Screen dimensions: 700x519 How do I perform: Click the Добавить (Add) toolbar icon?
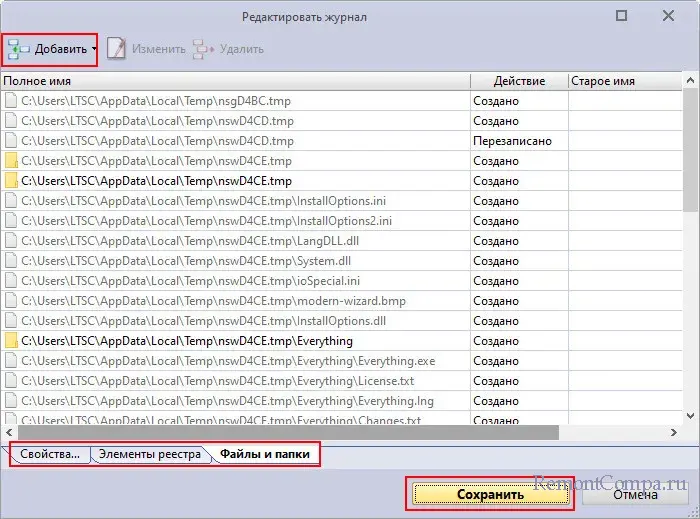coord(19,49)
